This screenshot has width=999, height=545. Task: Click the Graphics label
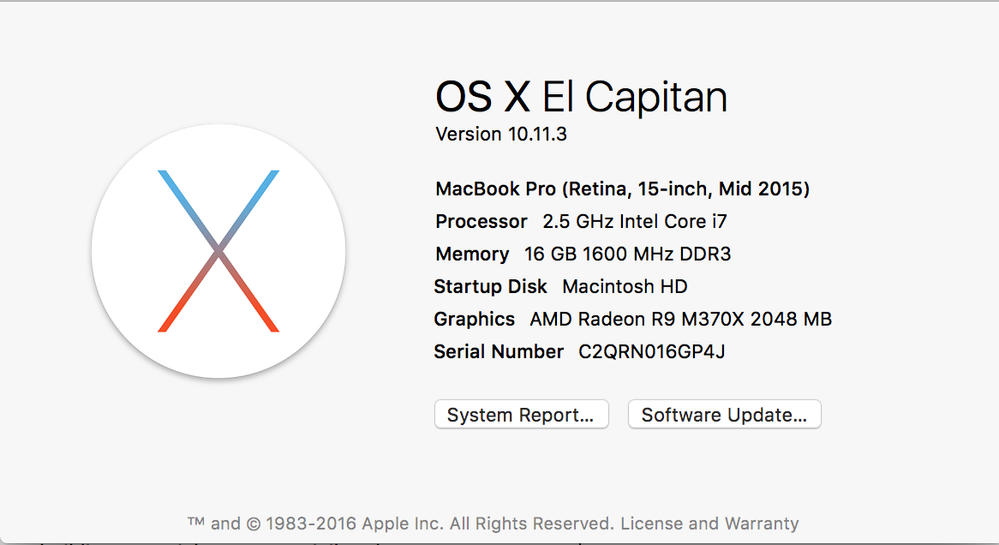(x=474, y=320)
